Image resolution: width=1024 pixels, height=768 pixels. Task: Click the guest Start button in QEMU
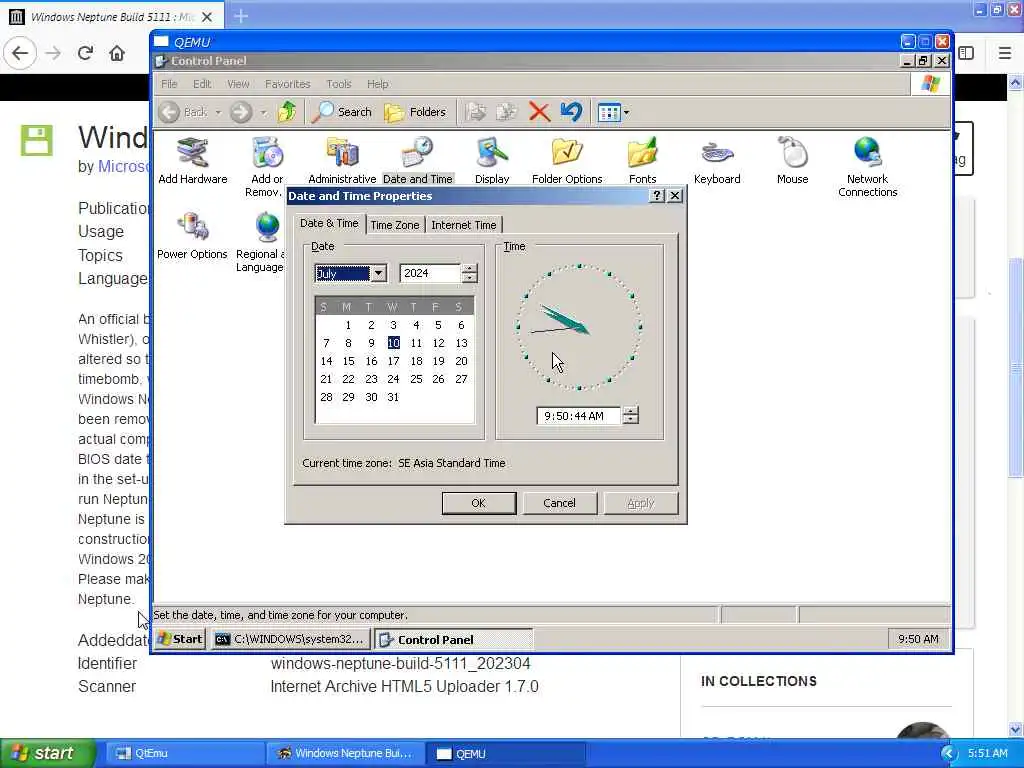(x=180, y=639)
